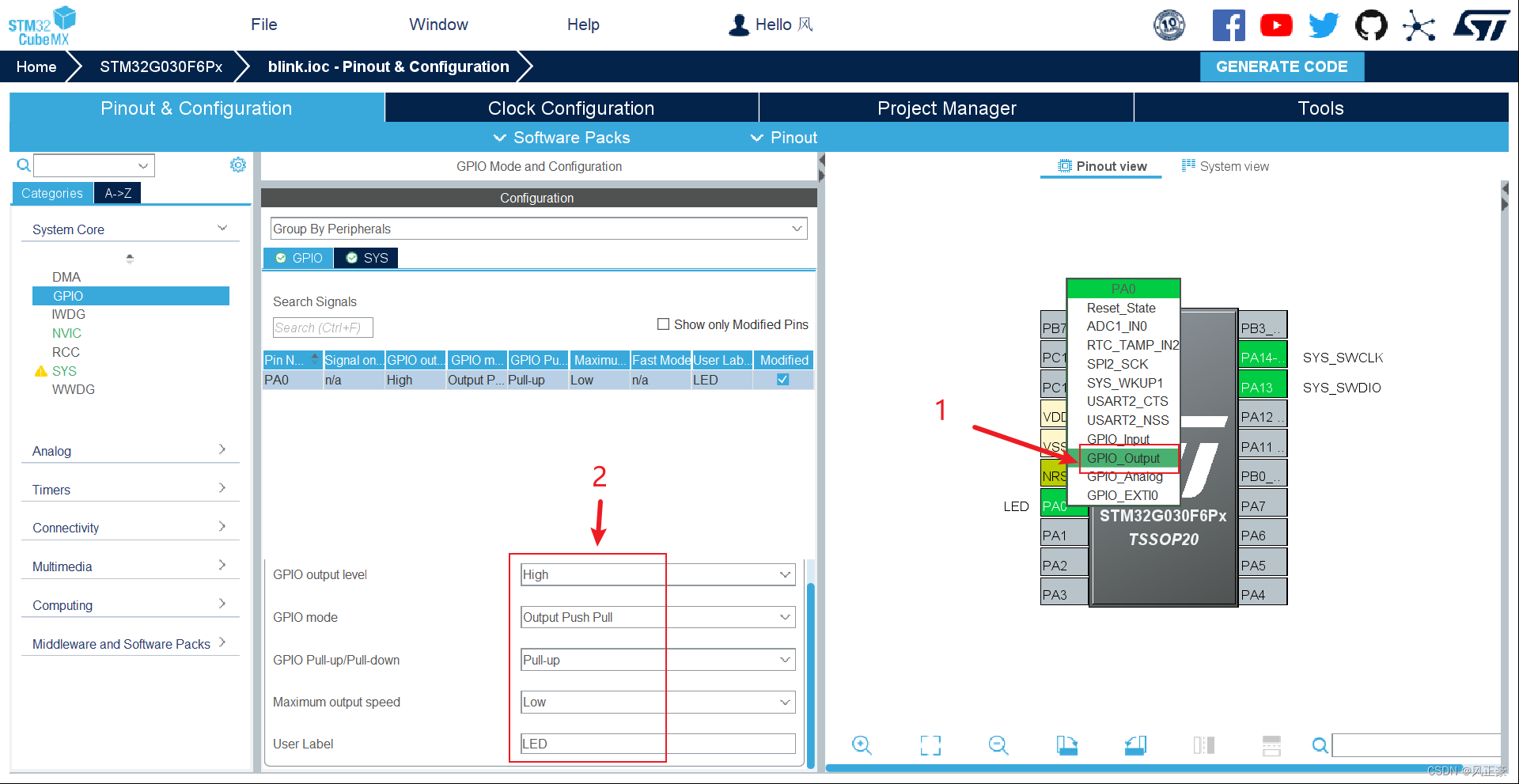The height and width of the screenshot is (784, 1519).
Task: Select GPIO_Input from the pin menu
Action: coord(1118,439)
